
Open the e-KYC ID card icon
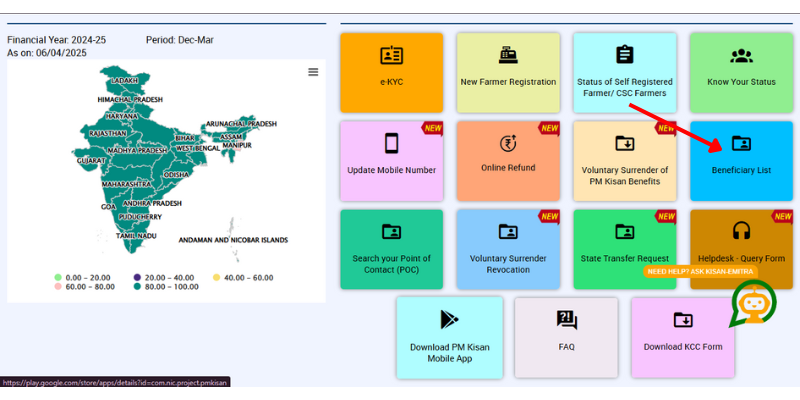click(x=391, y=55)
